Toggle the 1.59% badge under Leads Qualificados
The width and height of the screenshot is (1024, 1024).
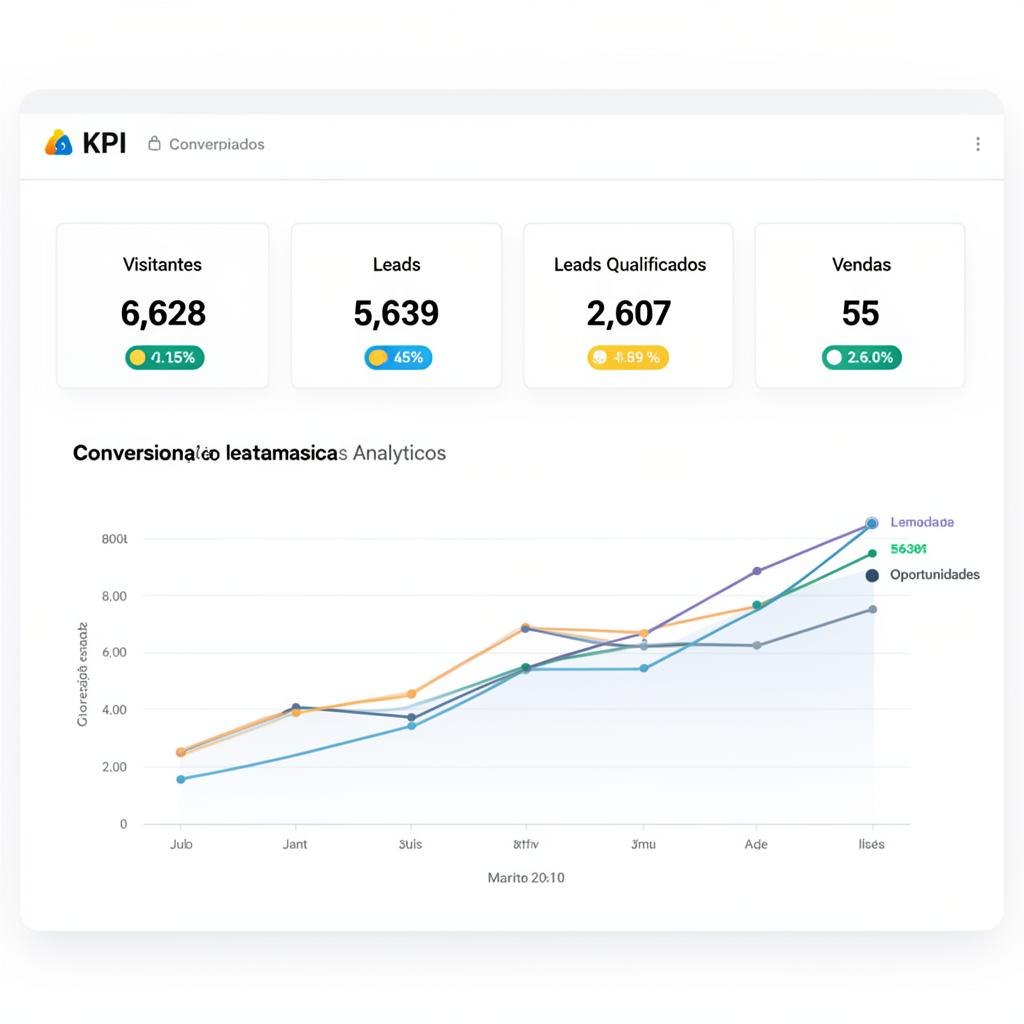[628, 357]
